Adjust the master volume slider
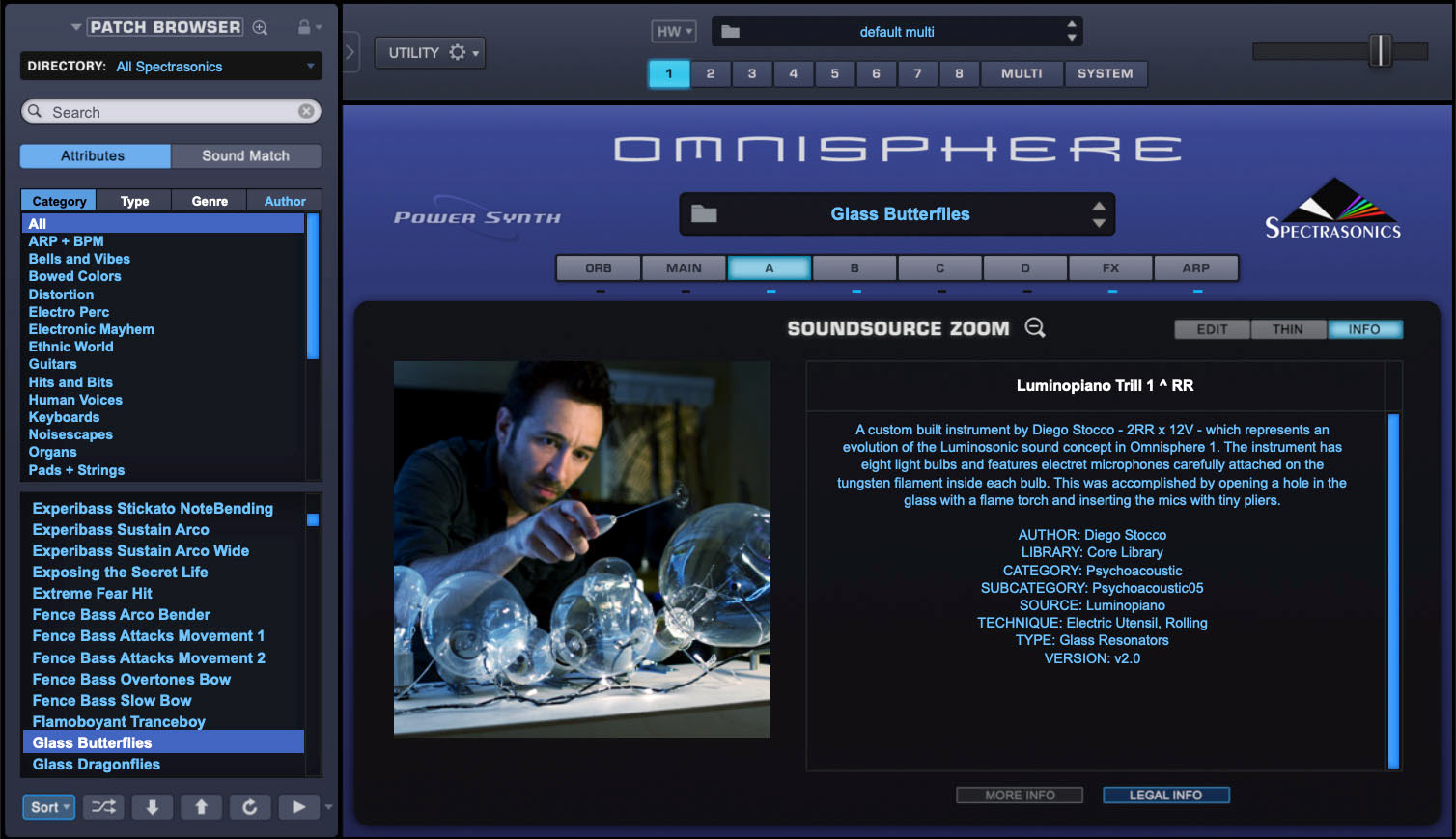Image resolution: width=1456 pixels, height=839 pixels. pyautogui.click(x=1381, y=50)
